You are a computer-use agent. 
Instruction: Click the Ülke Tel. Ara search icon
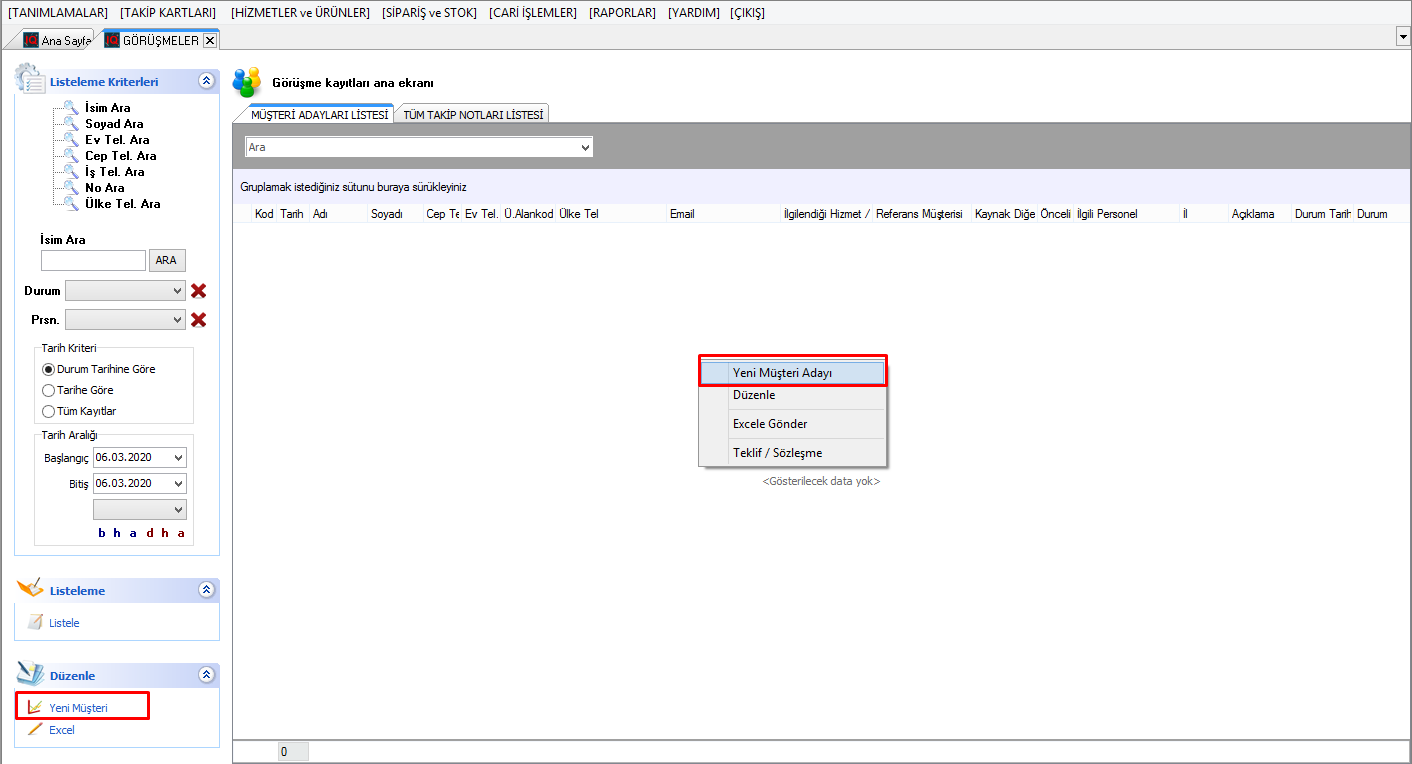[70, 203]
